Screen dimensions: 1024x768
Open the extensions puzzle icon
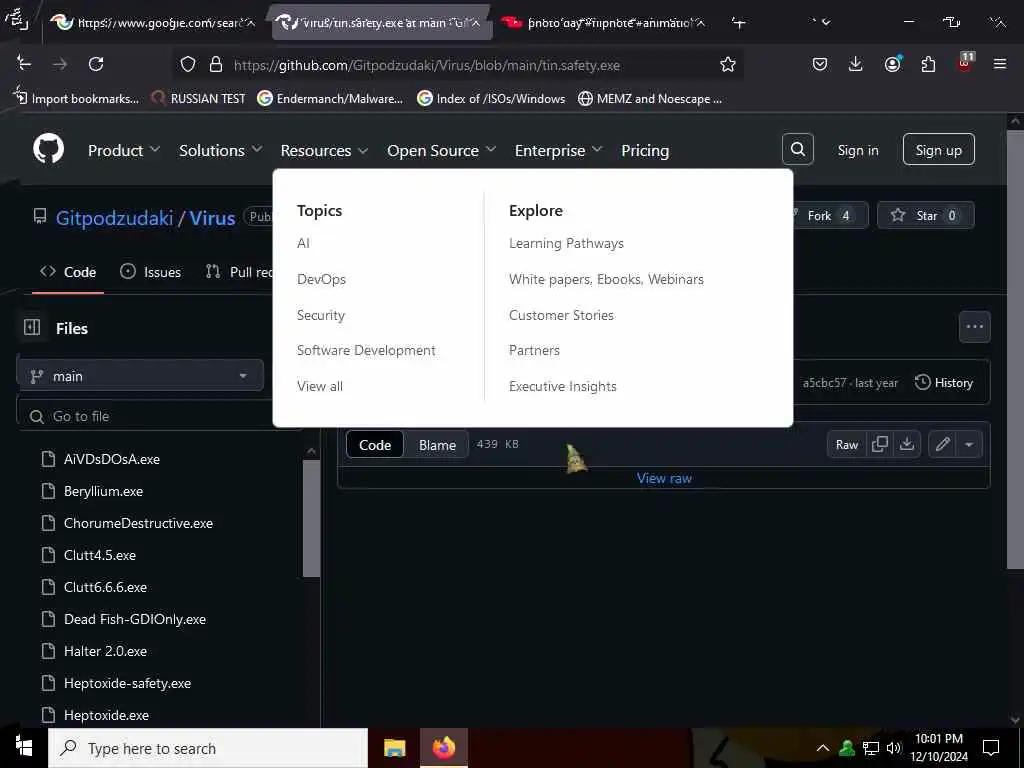[928, 64]
